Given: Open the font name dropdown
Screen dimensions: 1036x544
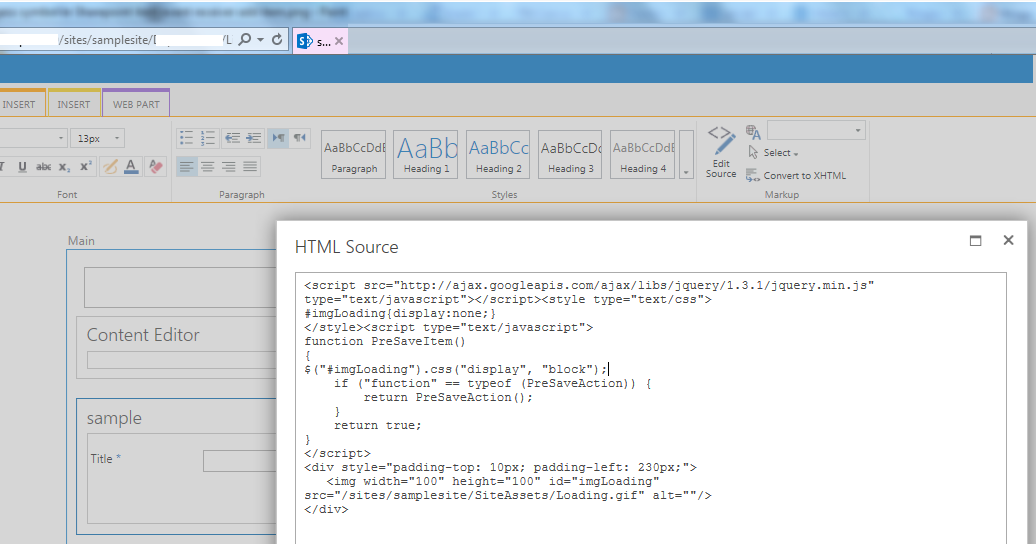Looking at the screenshot, I should point(61,138).
